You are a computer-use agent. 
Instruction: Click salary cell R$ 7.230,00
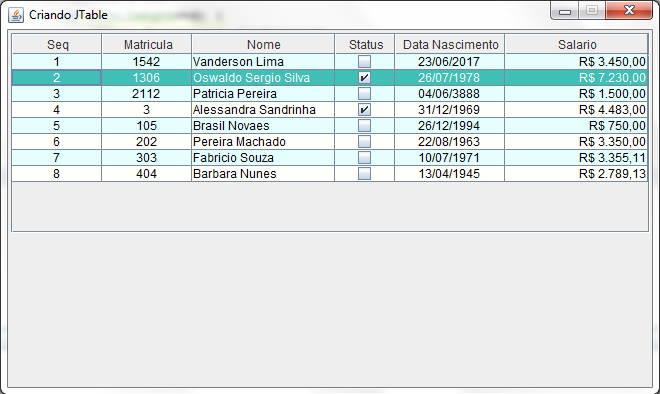click(576, 78)
